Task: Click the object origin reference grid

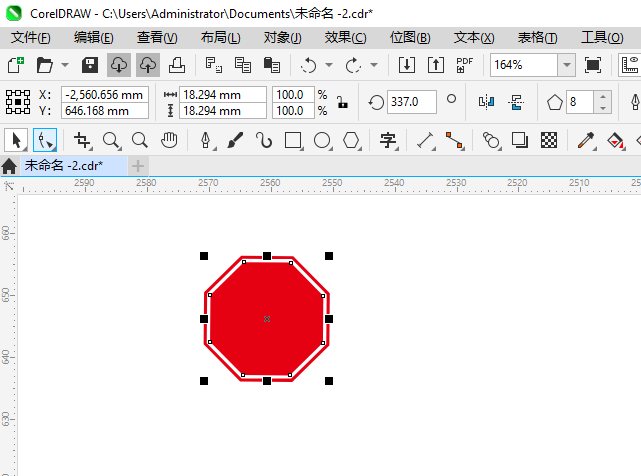Action: (18, 102)
